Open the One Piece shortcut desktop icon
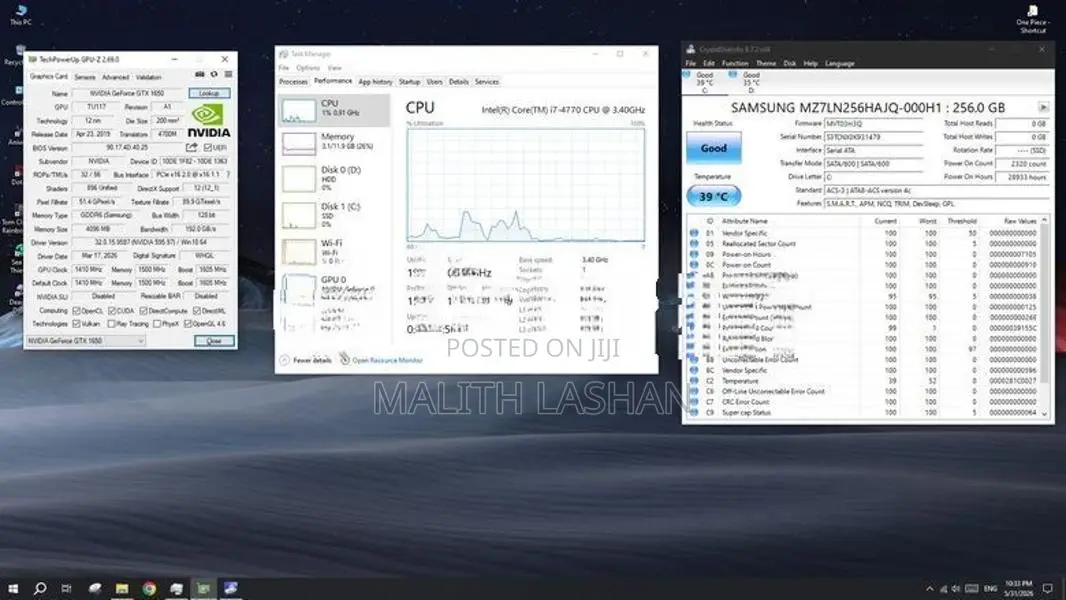The height and width of the screenshot is (600, 1066). tap(1032, 19)
